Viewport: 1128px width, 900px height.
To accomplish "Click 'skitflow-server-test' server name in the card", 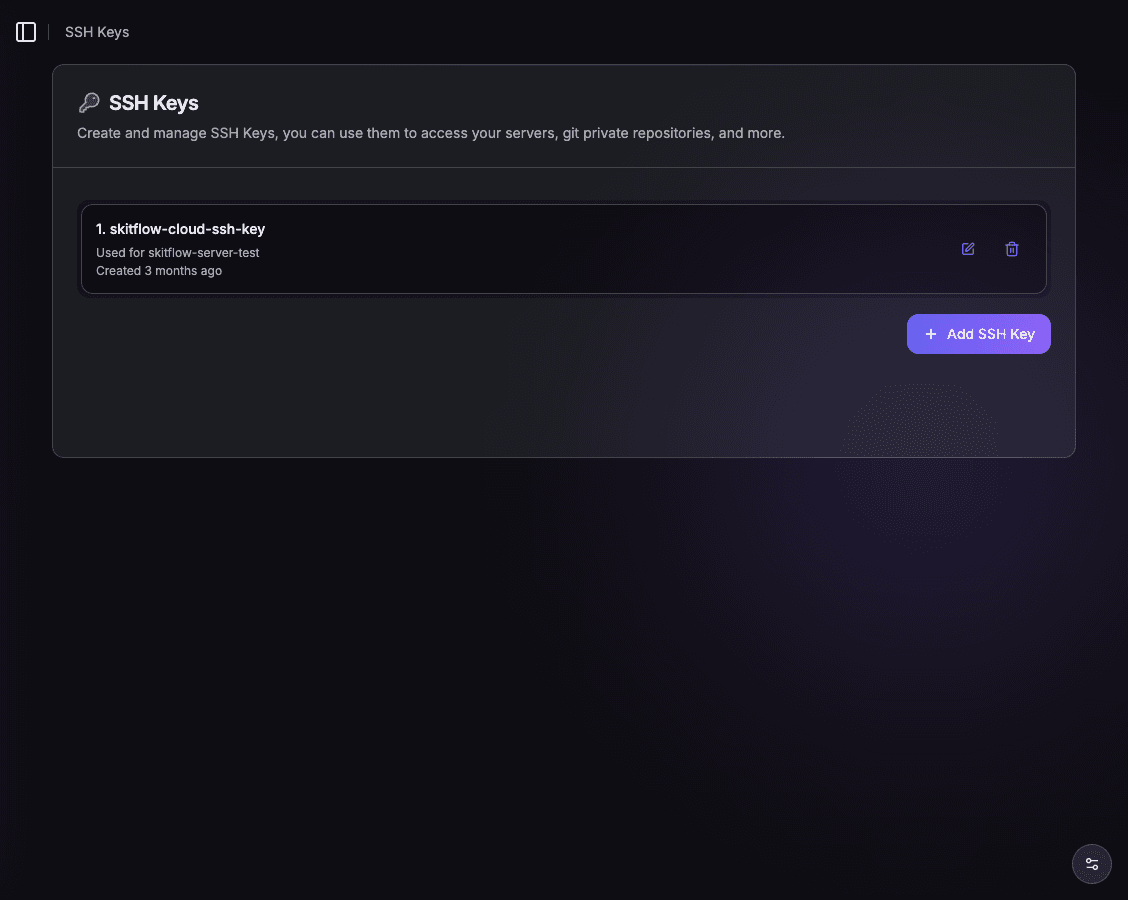I will 204,253.
